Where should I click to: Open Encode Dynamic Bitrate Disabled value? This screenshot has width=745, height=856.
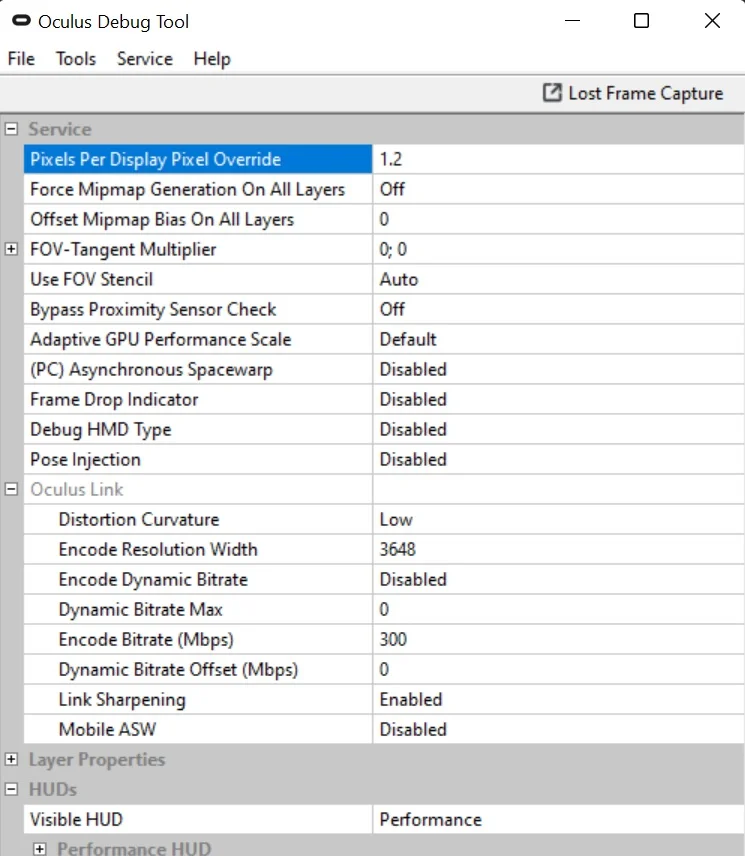(558, 579)
